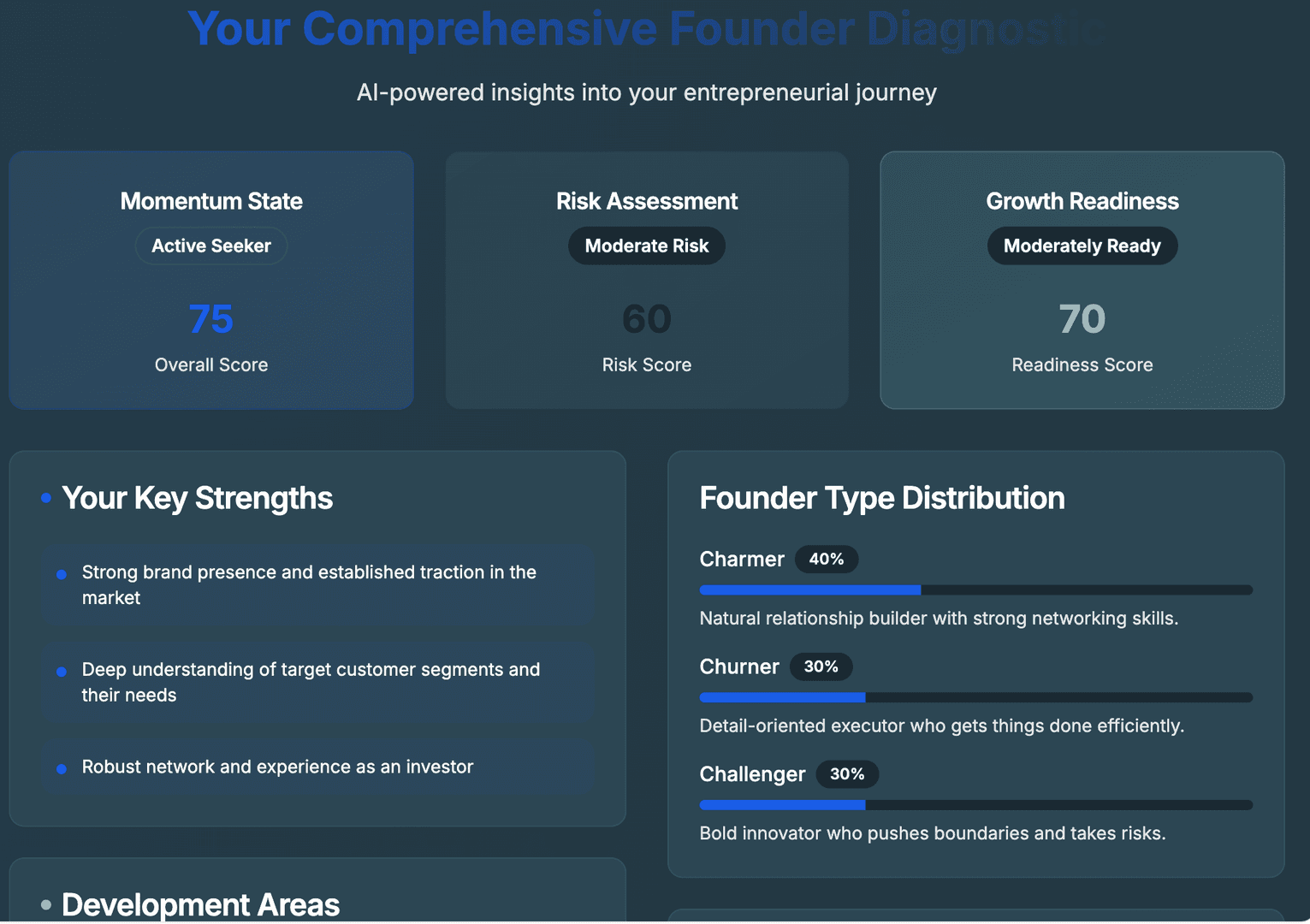The image size is (1310, 924).
Task: Click the Risk Score value 60
Action: [647, 319]
